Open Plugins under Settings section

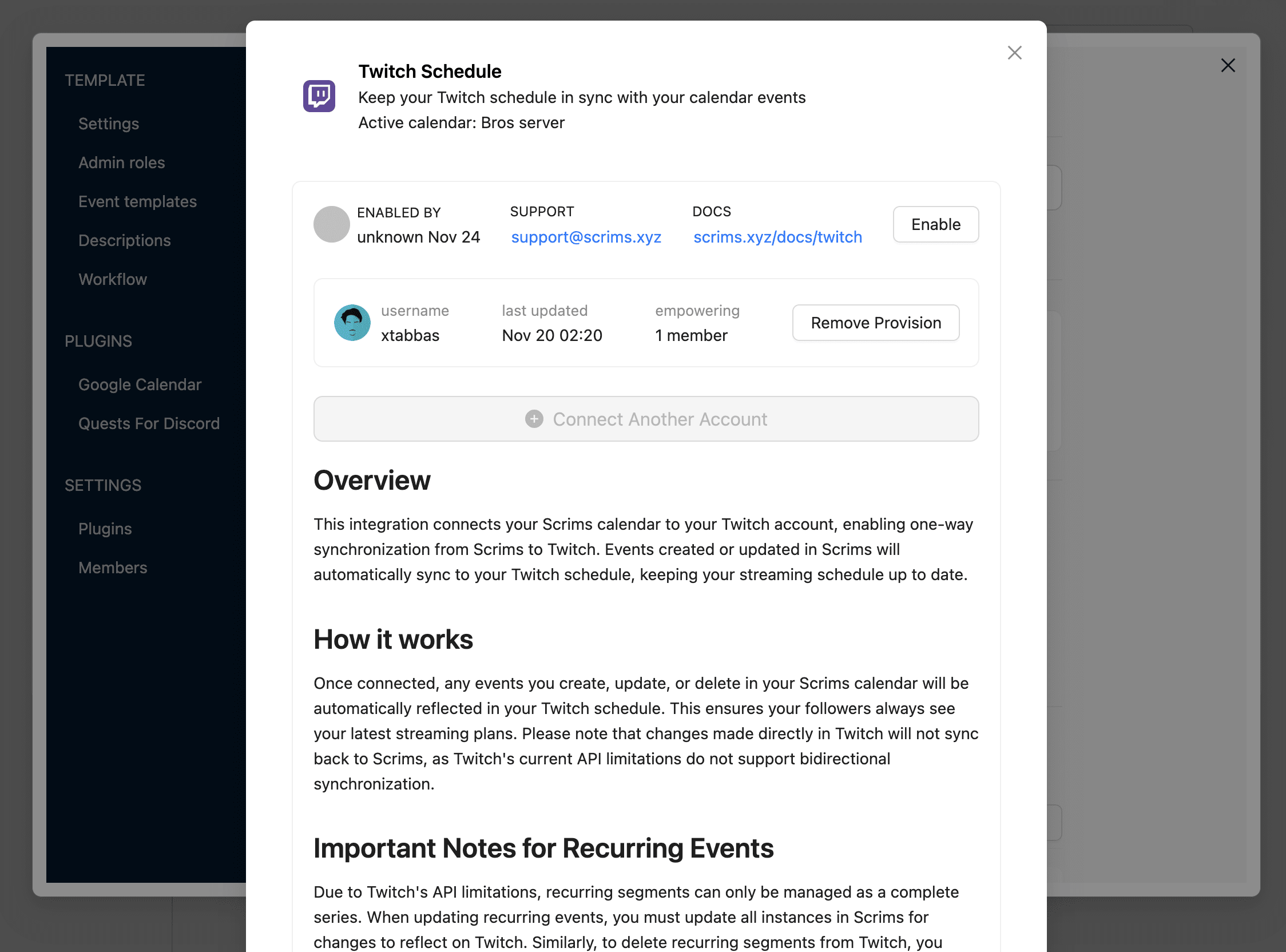coord(105,529)
